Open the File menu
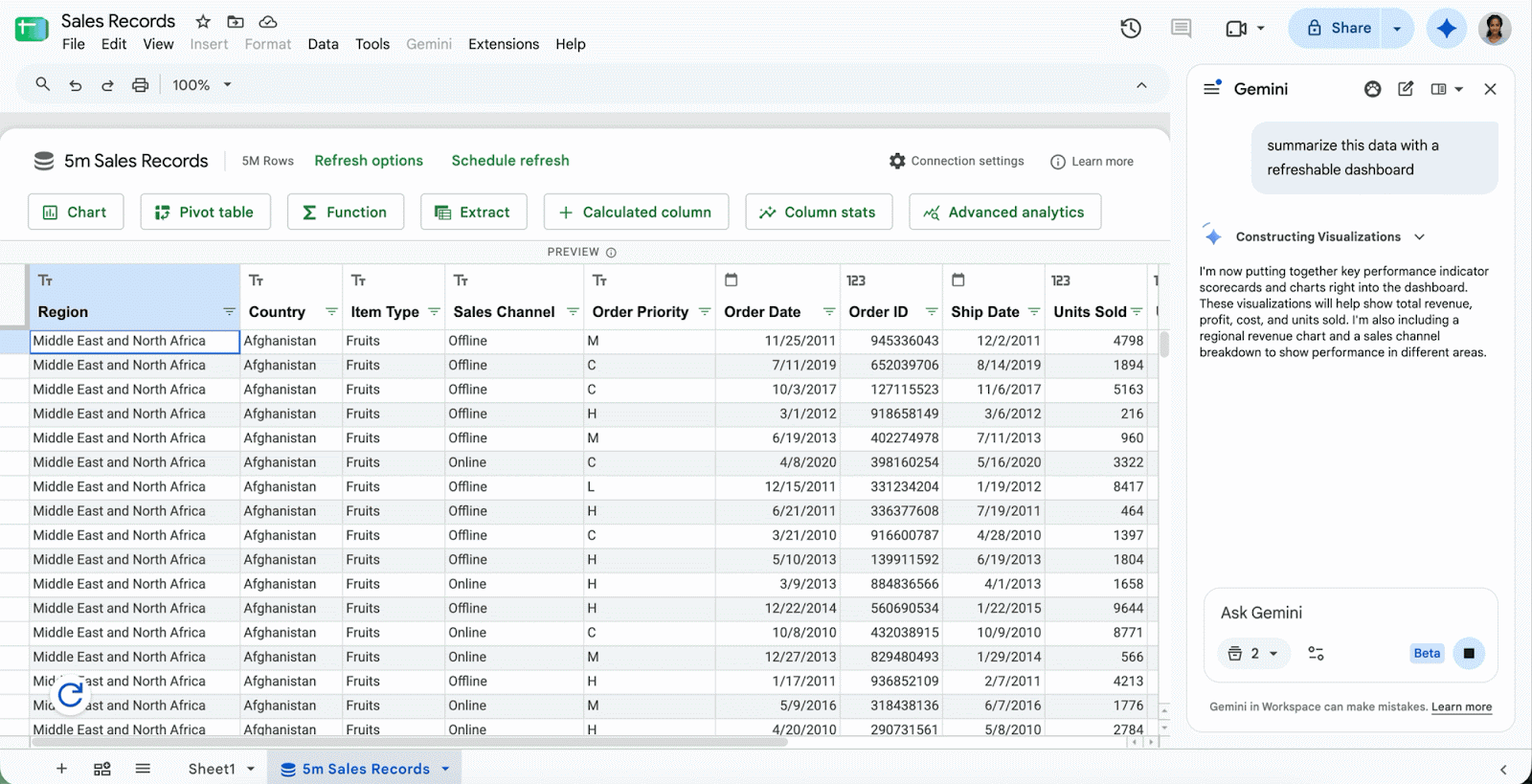The image size is (1532, 784). click(74, 44)
